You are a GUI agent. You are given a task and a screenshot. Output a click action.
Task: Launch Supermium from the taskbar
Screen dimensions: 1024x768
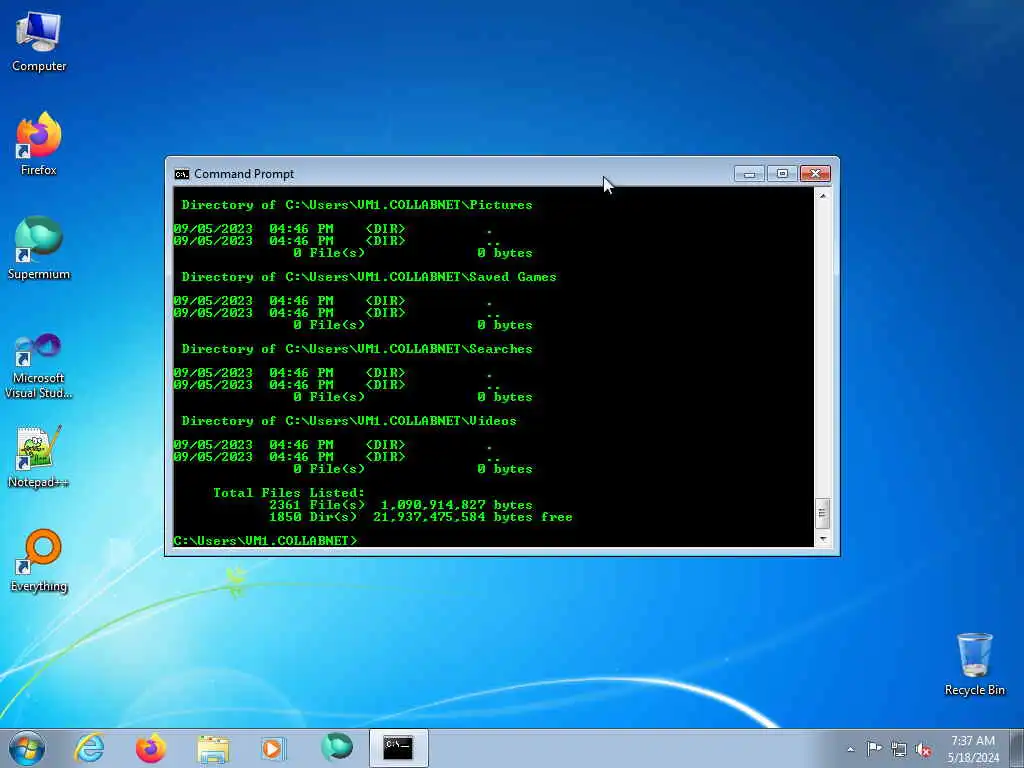point(337,748)
